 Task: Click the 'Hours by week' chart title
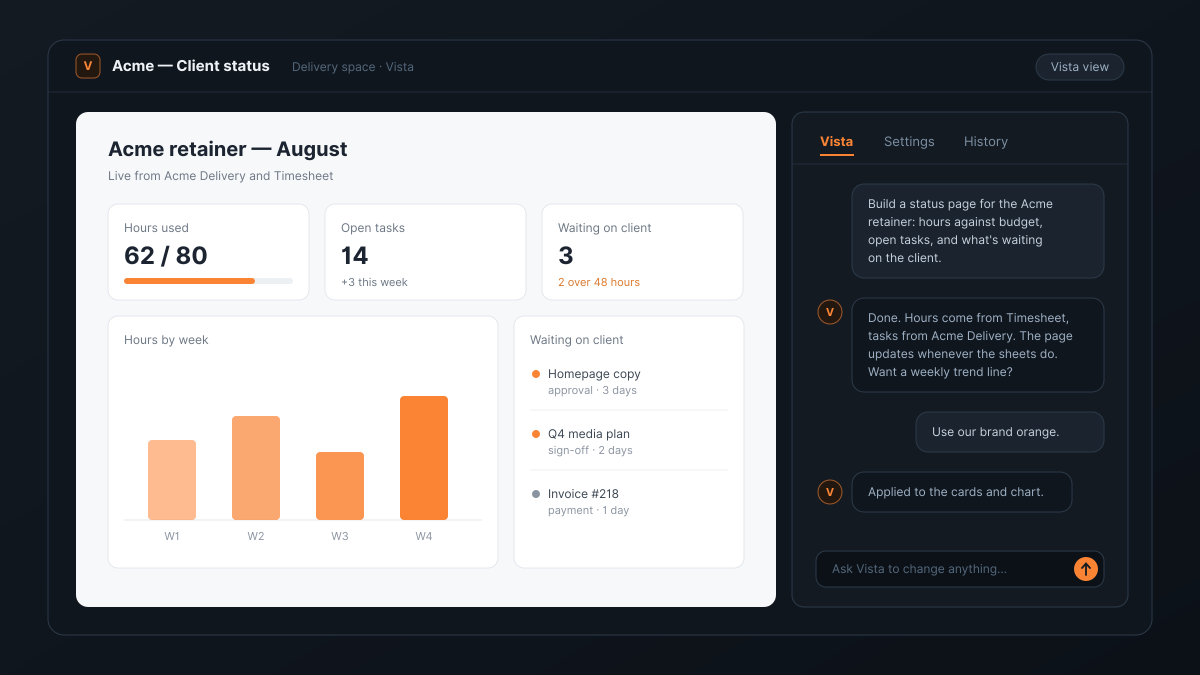point(166,340)
